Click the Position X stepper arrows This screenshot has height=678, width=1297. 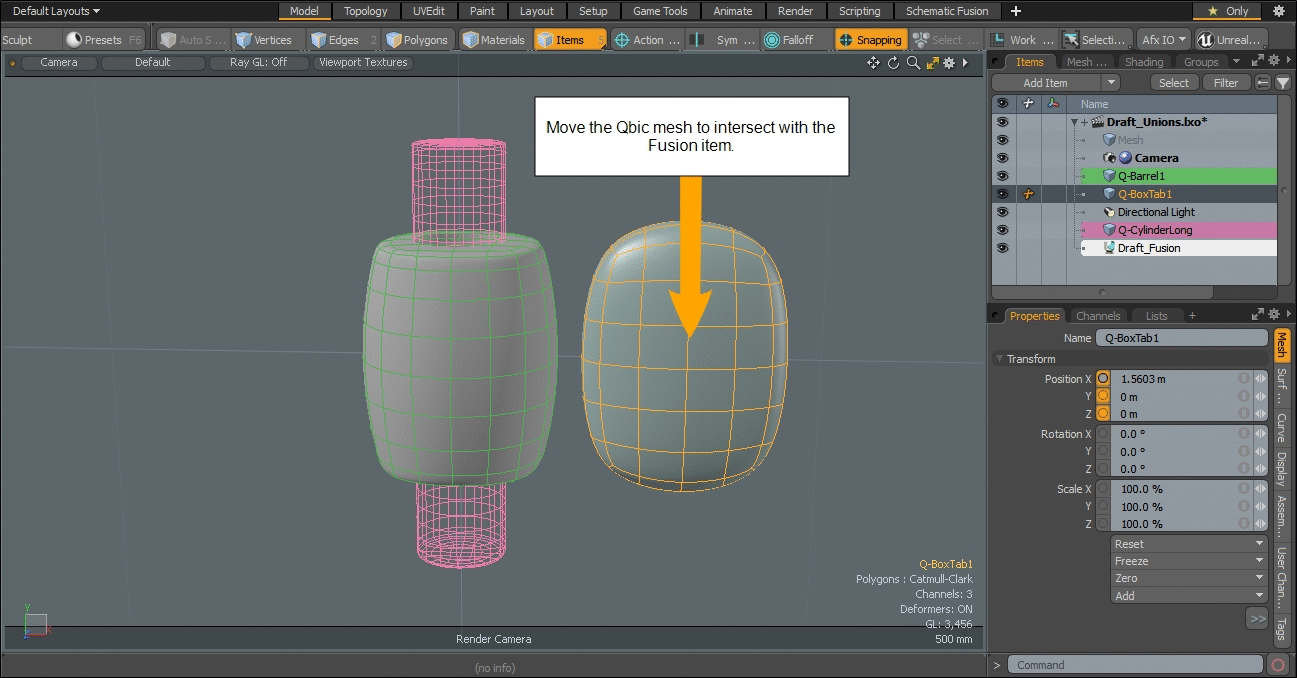pyautogui.click(x=1260, y=379)
